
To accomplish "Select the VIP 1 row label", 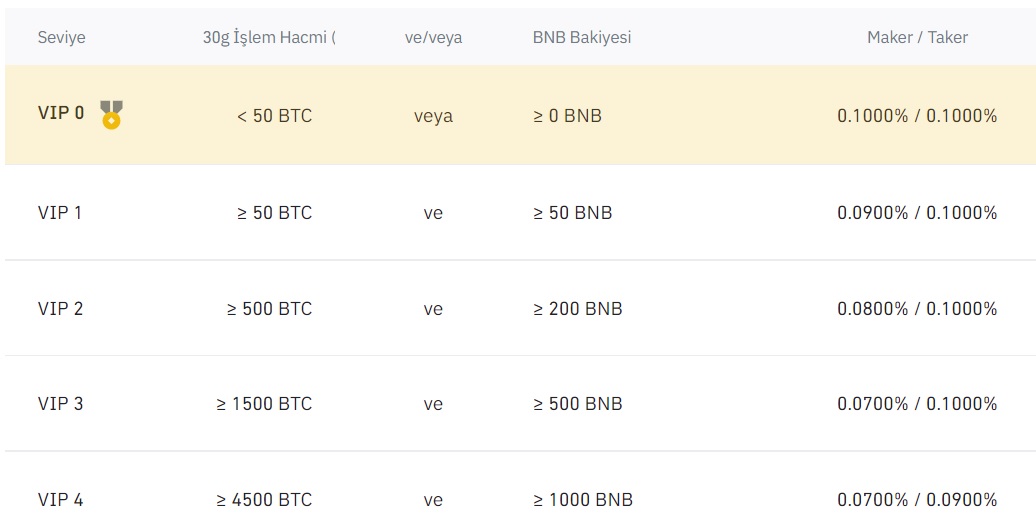I will [x=59, y=213].
